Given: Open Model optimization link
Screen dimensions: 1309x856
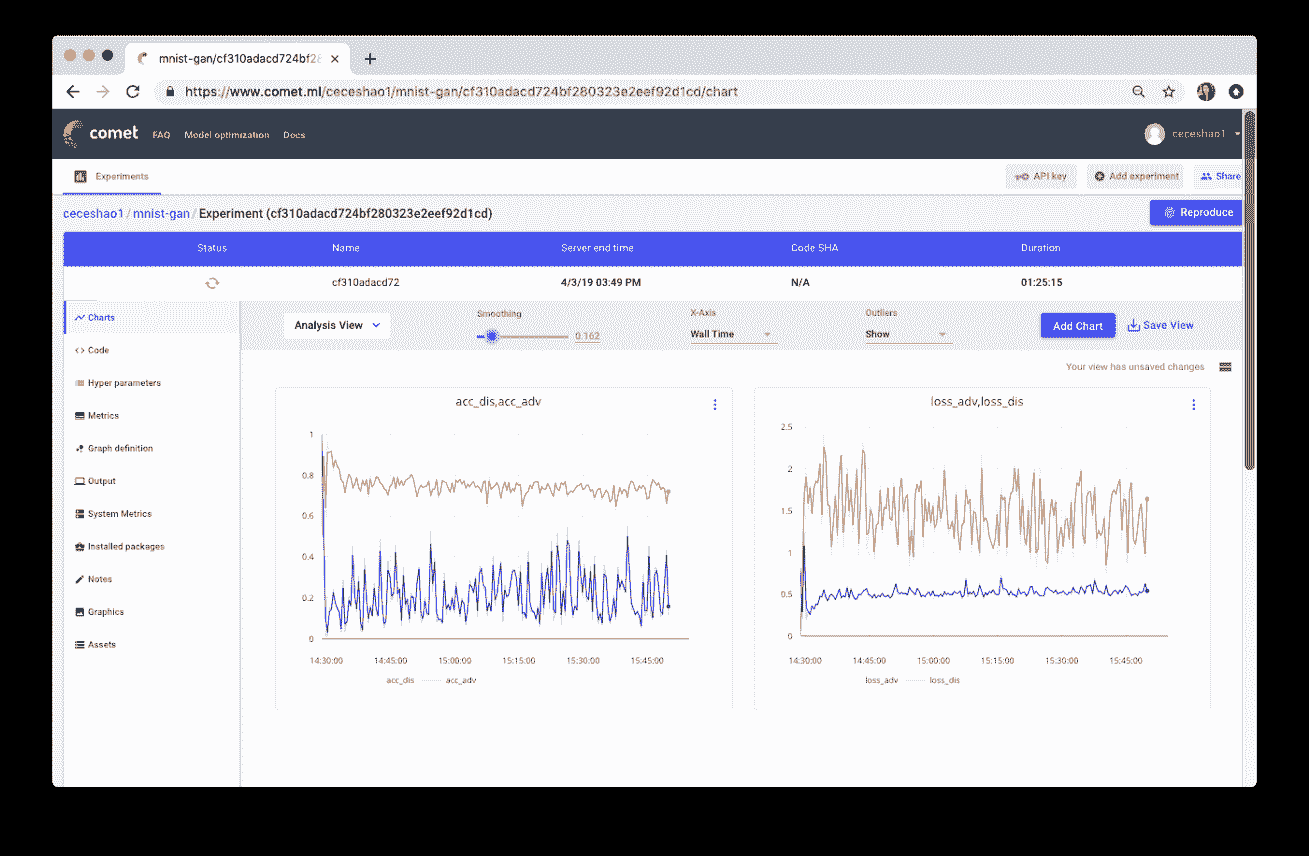Looking at the screenshot, I should pyautogui.click(x=227, y=135).
